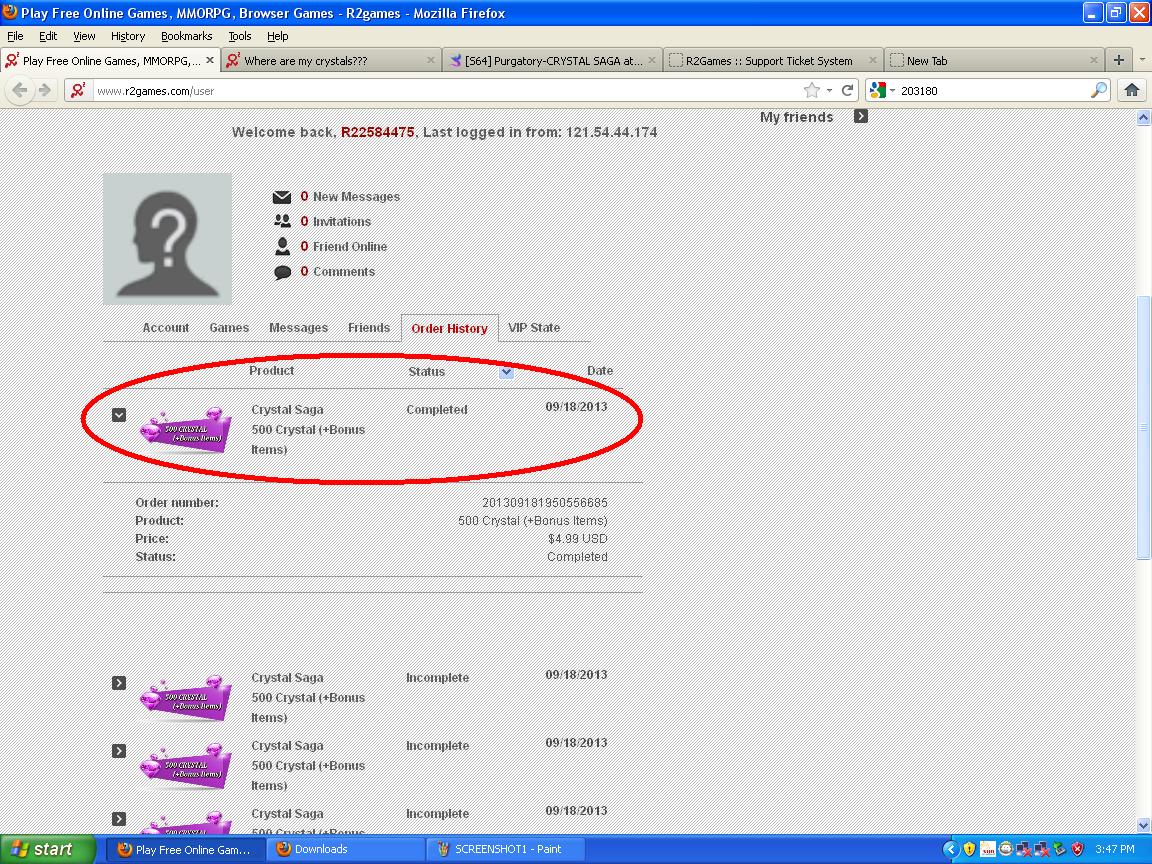Screen dimensions: 1152x864
Task: Click the page scroll-up arrow
Action: pos(1143,118)
